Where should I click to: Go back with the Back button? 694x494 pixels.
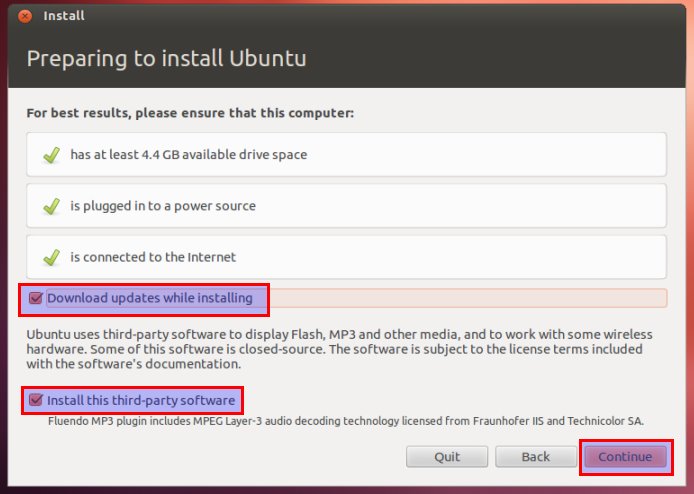point(535,456)
